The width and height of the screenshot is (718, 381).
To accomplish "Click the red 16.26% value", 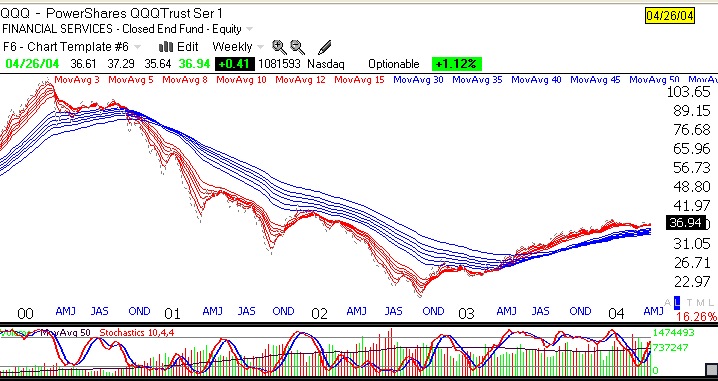I will (696, 316).
